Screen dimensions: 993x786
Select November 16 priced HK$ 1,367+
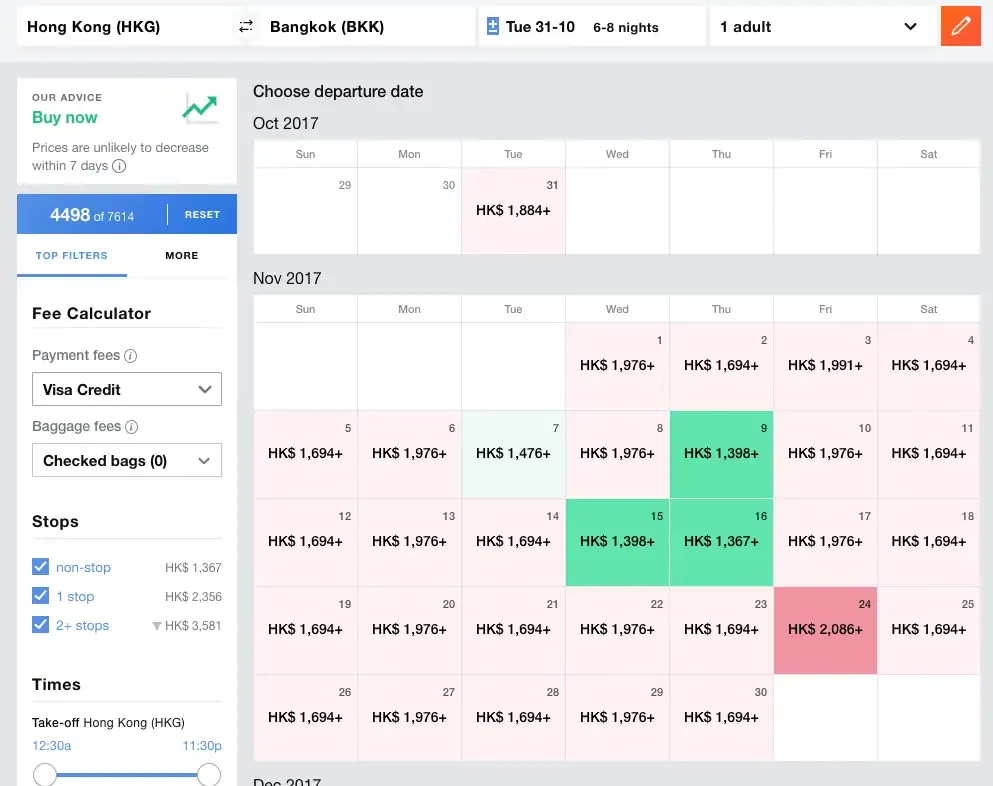pyautogui.click(x=721, y=542)
